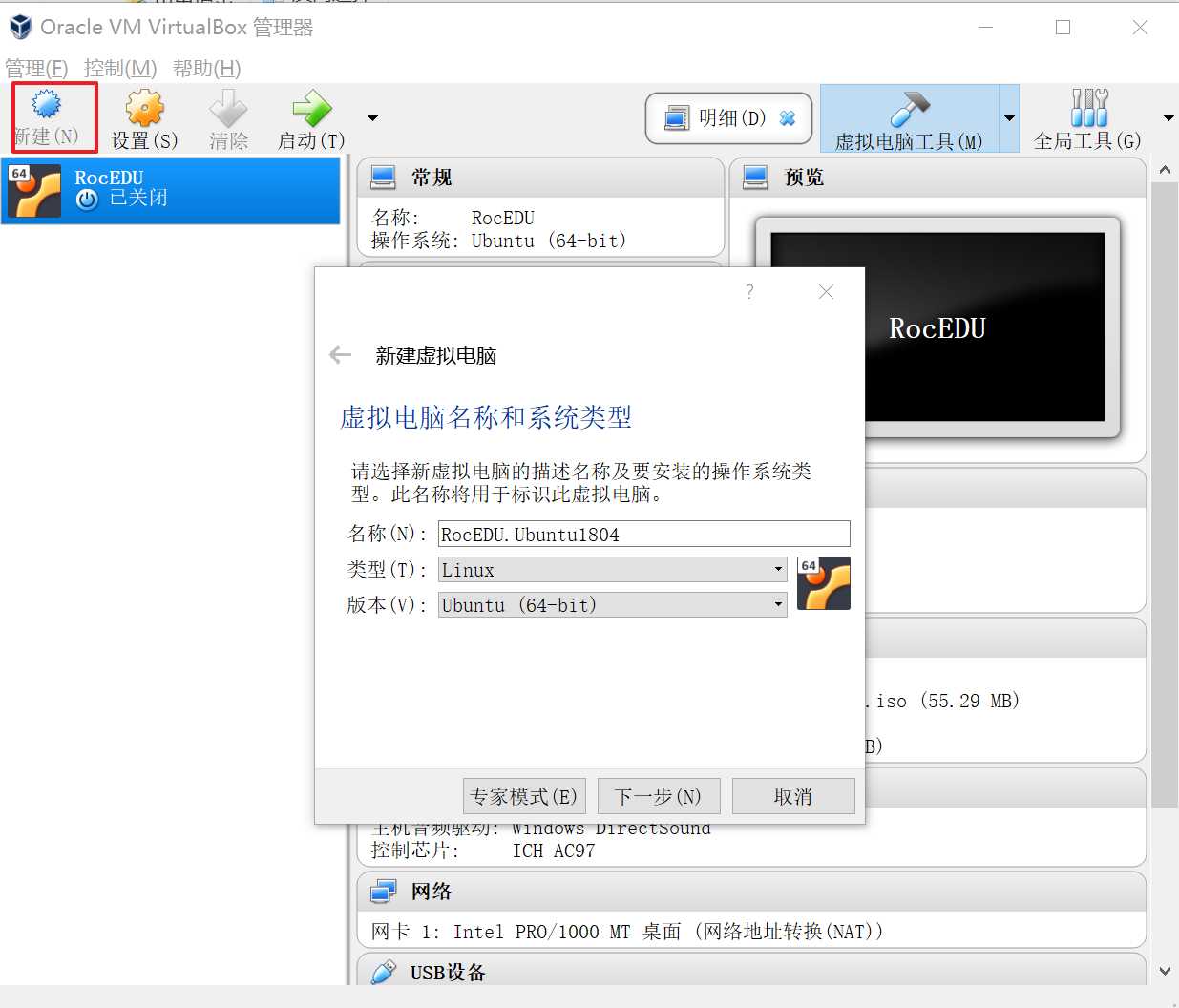Screen dimensions: 1179x1008
Task: Click the scrollbar up arrow
Action: [1165, 170]
